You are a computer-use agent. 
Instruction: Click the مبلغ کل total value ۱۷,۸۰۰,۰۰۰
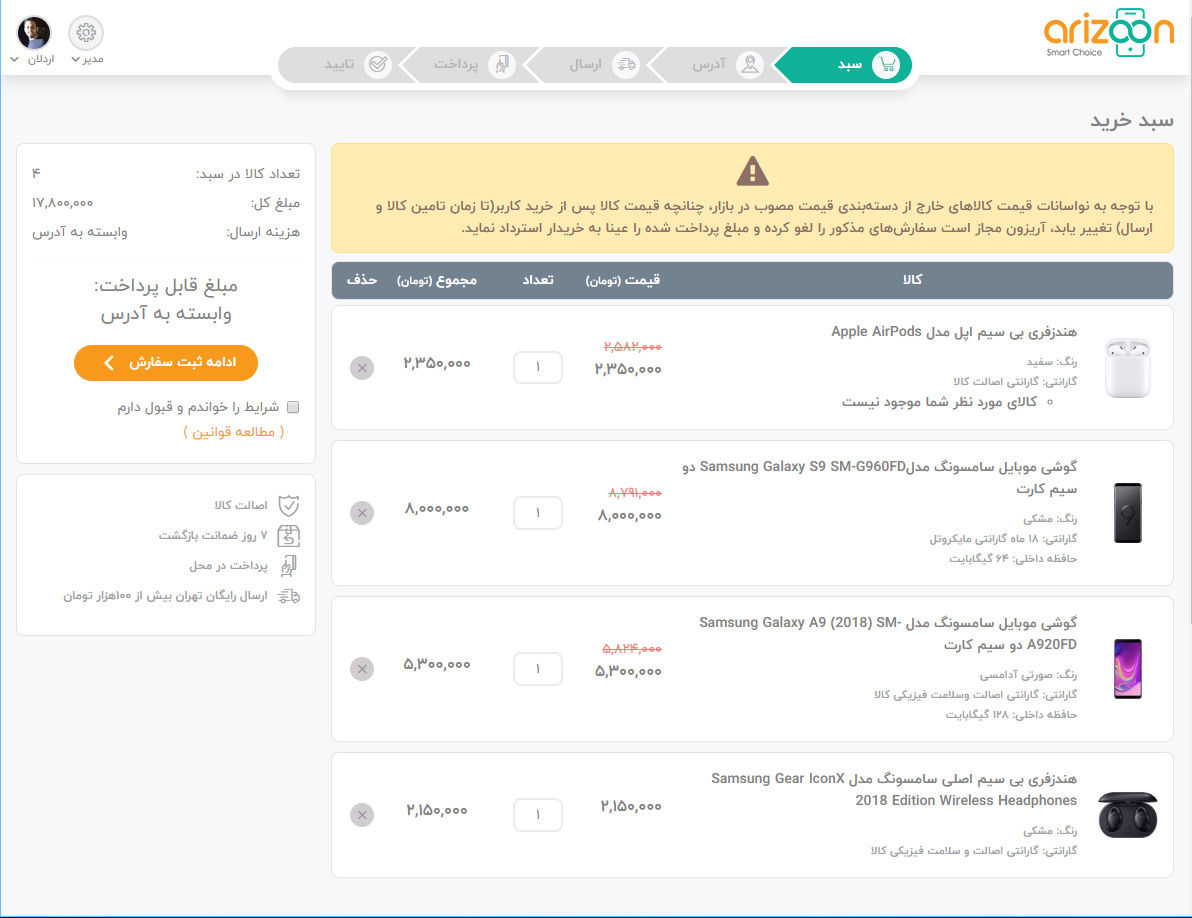point(62,203)
